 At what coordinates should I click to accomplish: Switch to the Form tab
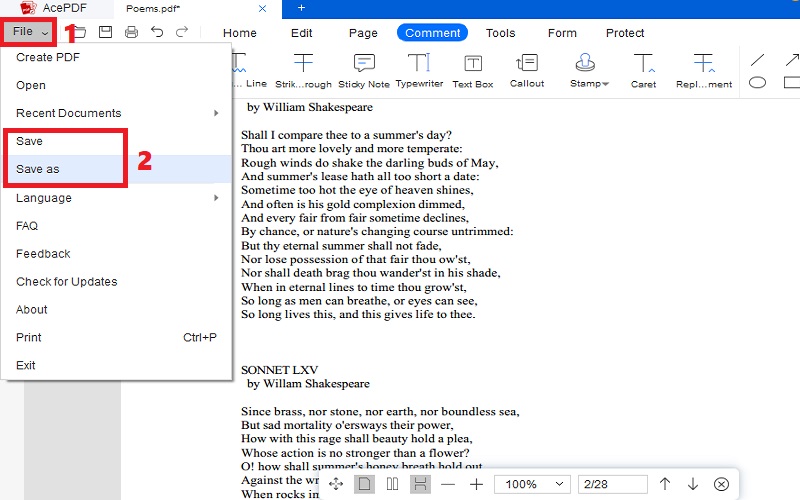[562, 33]
